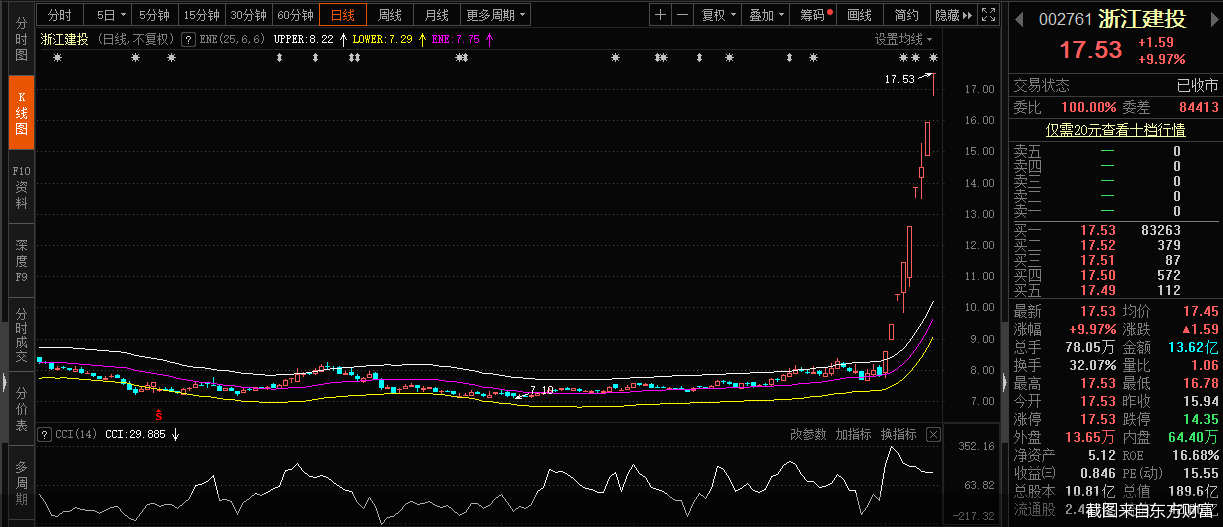Open 分时成交 sidebar tab
Viewport: 1223px width, 527px height.
tap(22, 334)
